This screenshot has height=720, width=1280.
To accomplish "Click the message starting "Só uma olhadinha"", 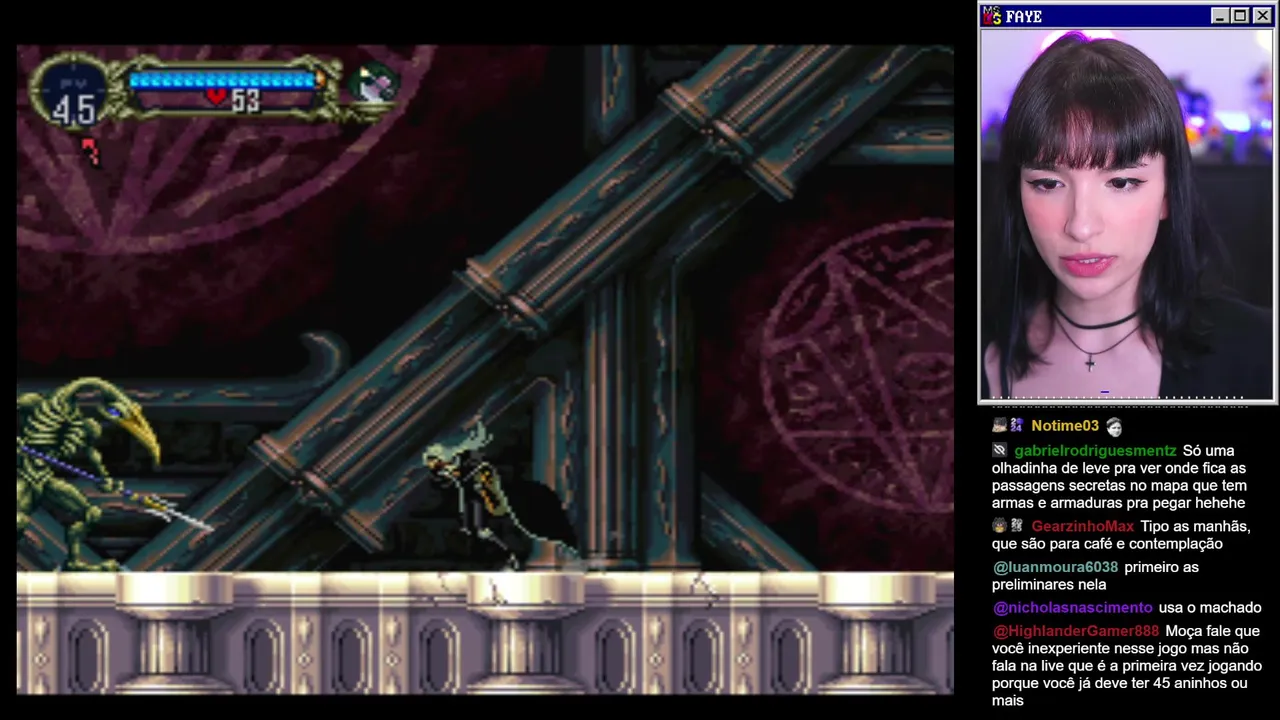I will click(1120, 477).
